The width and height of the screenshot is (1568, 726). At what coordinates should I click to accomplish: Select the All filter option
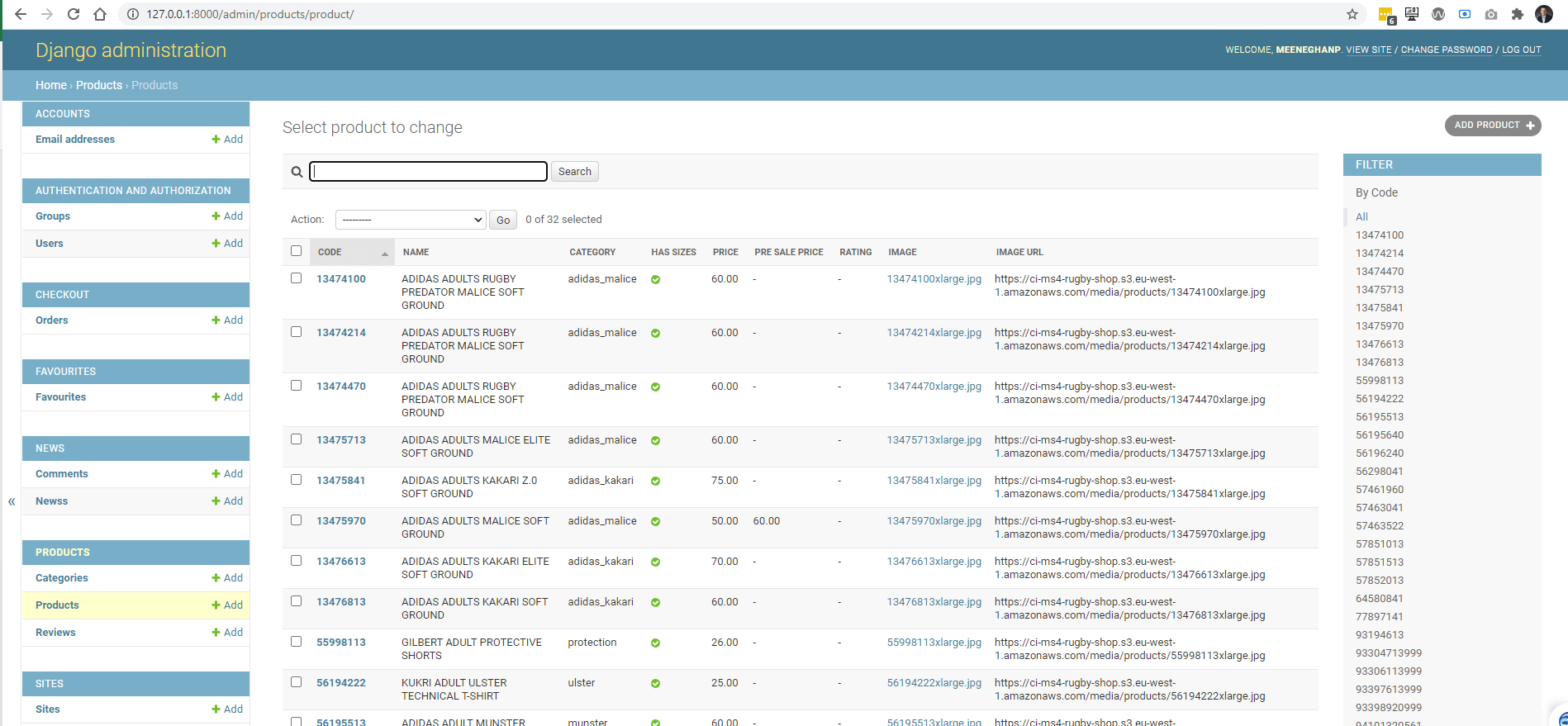1361,217
